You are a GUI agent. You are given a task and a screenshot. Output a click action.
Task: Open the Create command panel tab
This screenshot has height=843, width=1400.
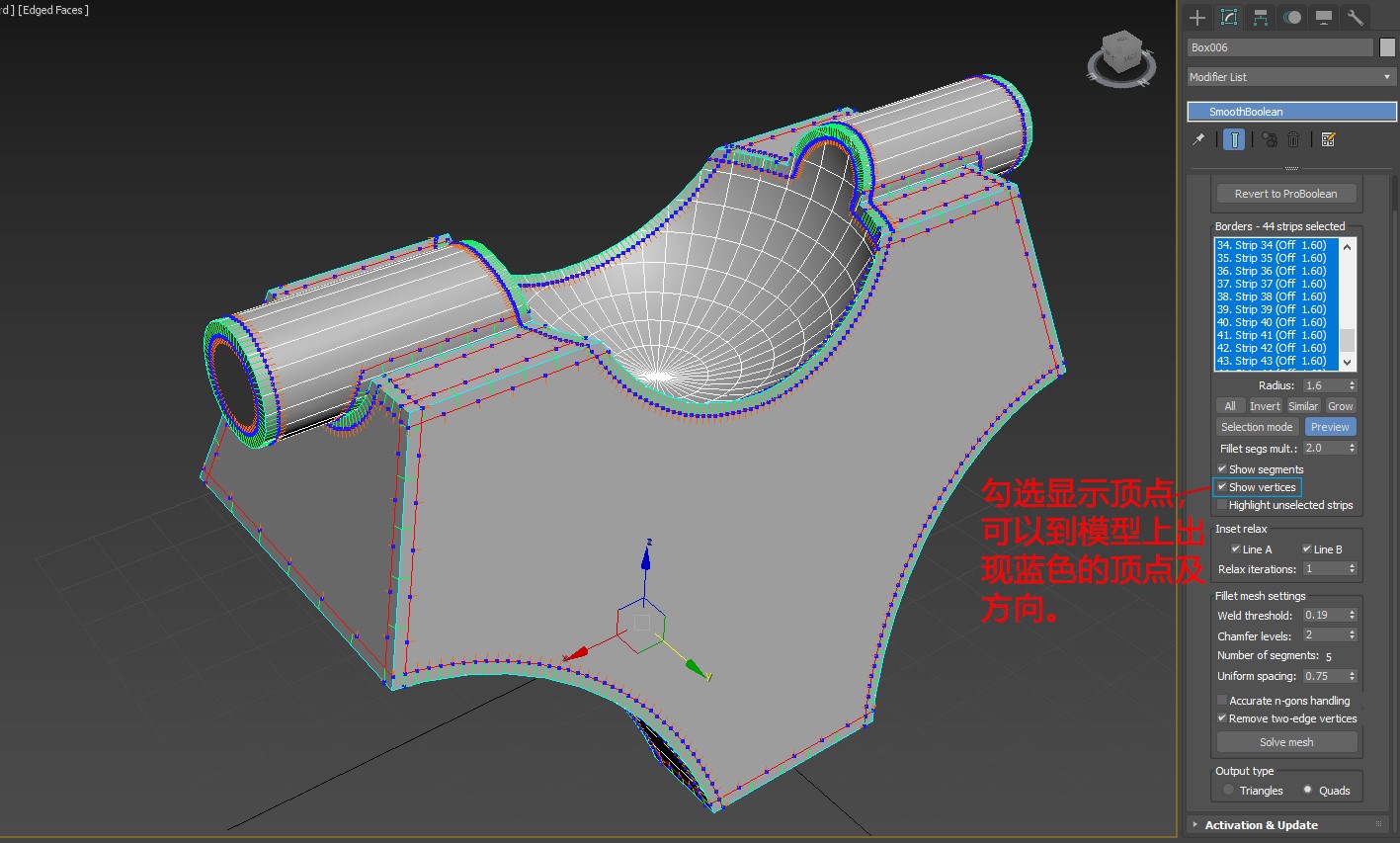pos(1197,17)
